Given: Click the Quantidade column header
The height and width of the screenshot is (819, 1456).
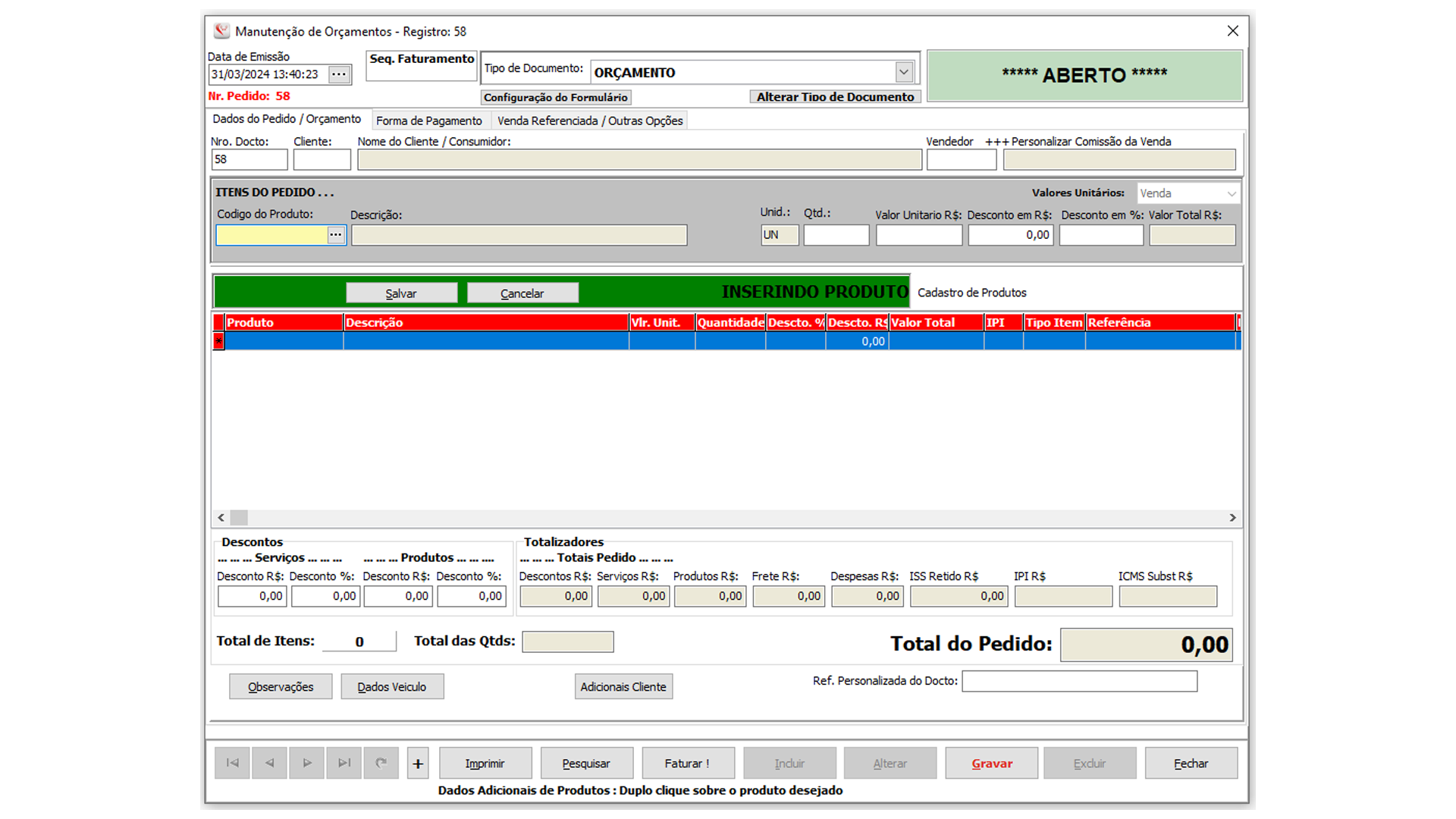Looking at the screenshot, I should [730, 322].
